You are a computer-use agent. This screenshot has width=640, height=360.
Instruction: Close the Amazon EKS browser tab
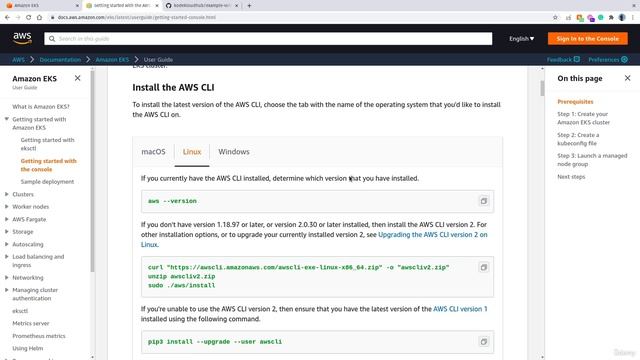click(78, 6)
